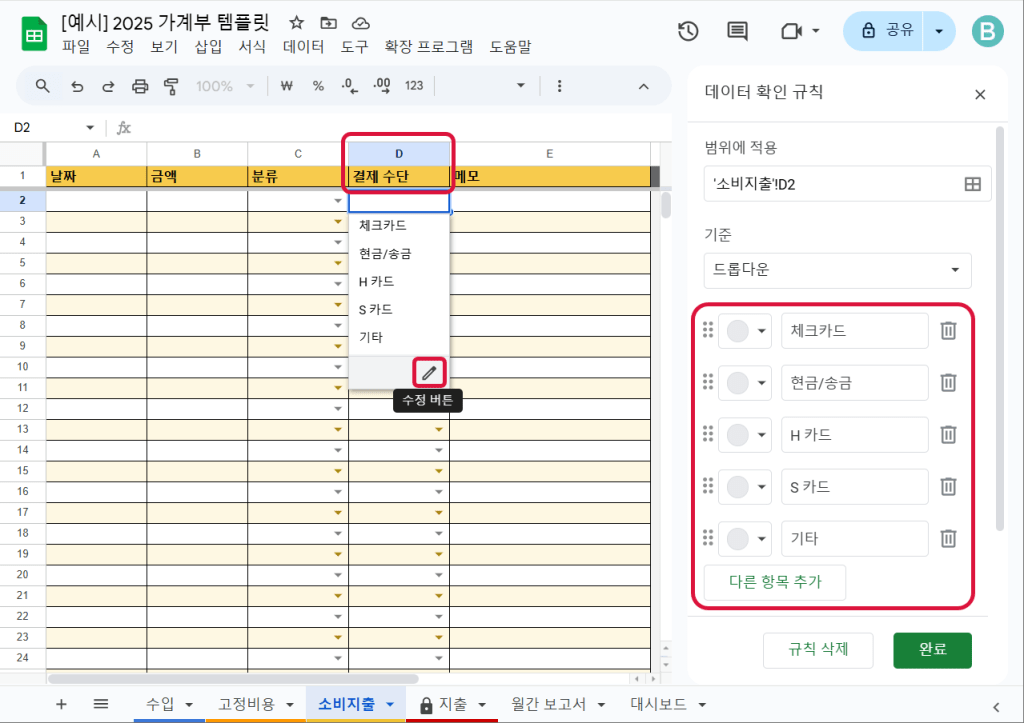Select 현금/송금 option in the dropdown list
1024x723 pixels.
[385, 254]
